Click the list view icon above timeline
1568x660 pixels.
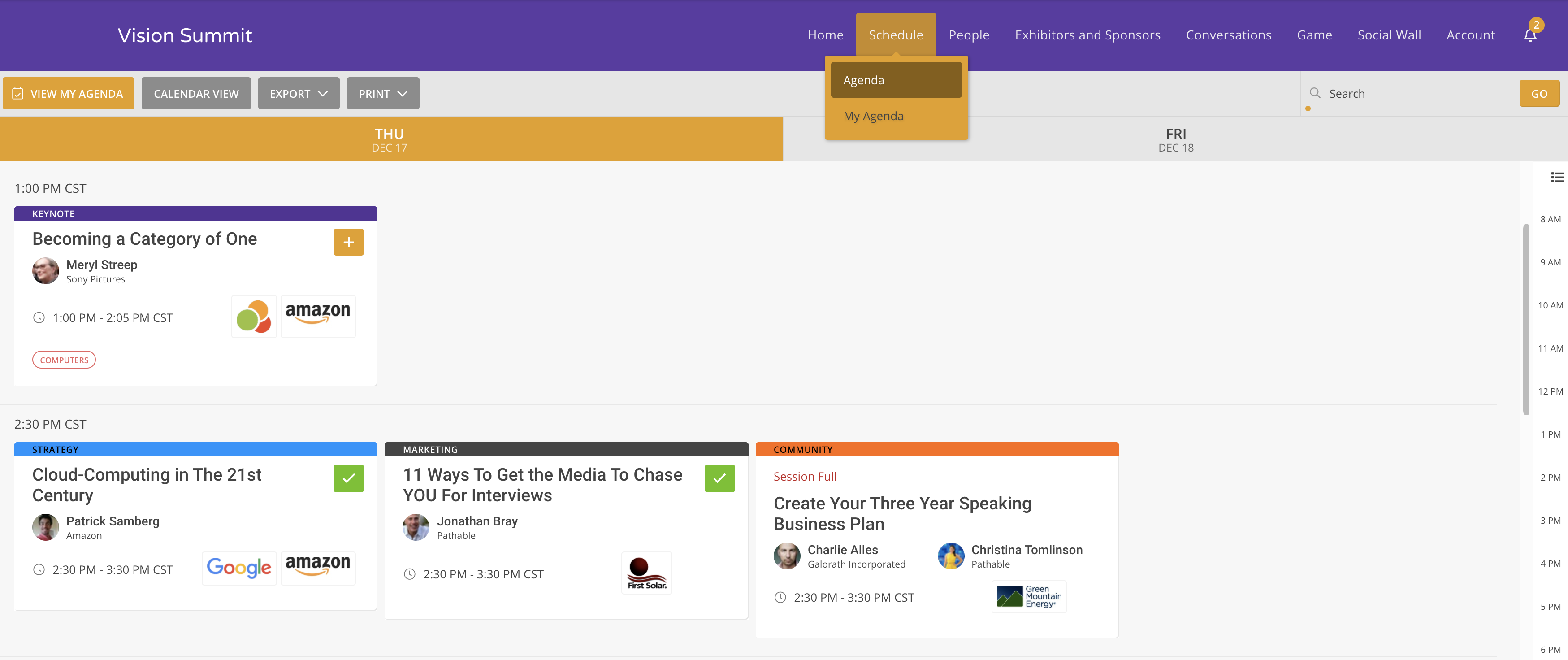pyautogui.click(x=1557, y=178)
